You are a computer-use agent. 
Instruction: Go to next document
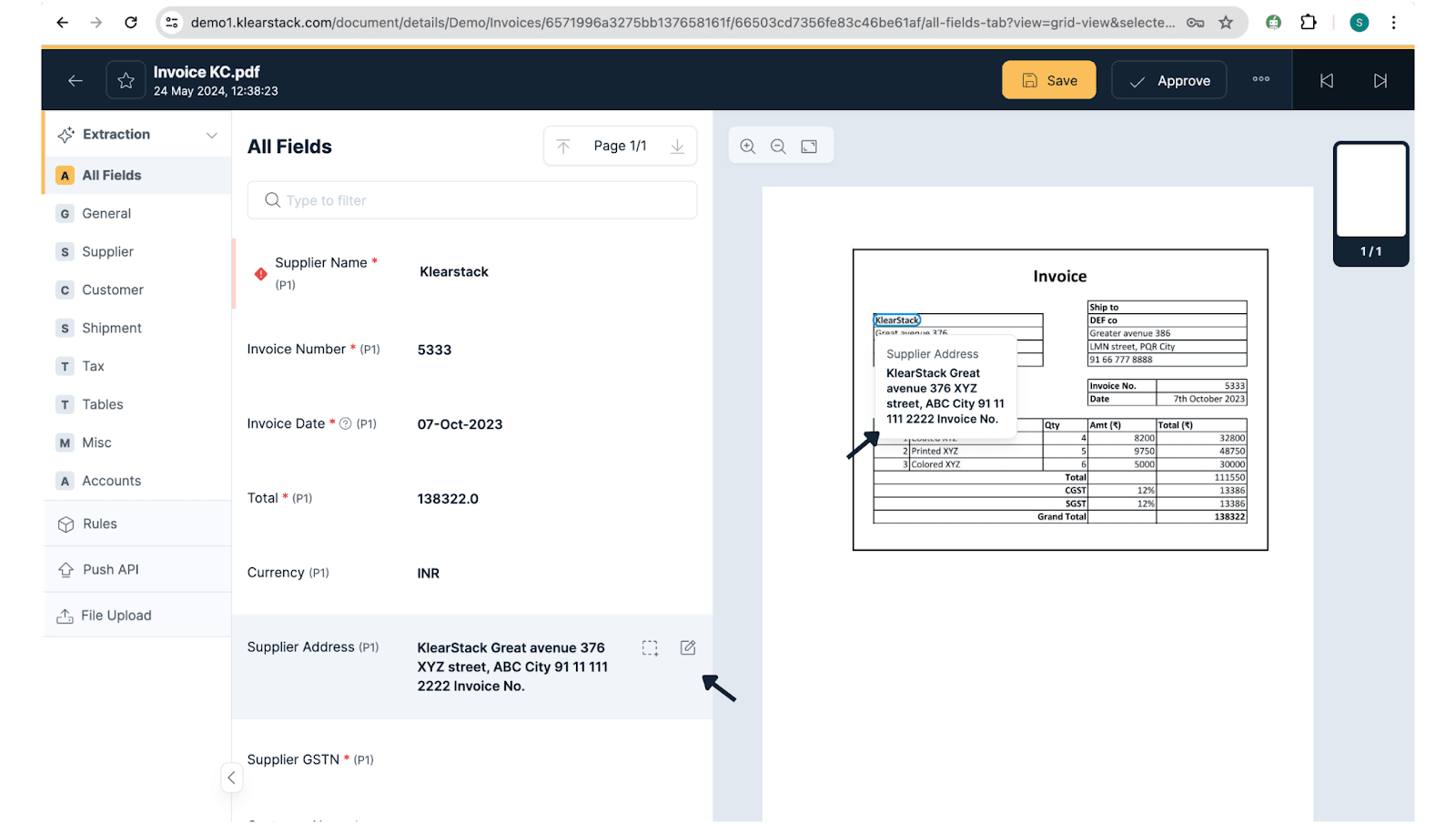(1380, 81)
